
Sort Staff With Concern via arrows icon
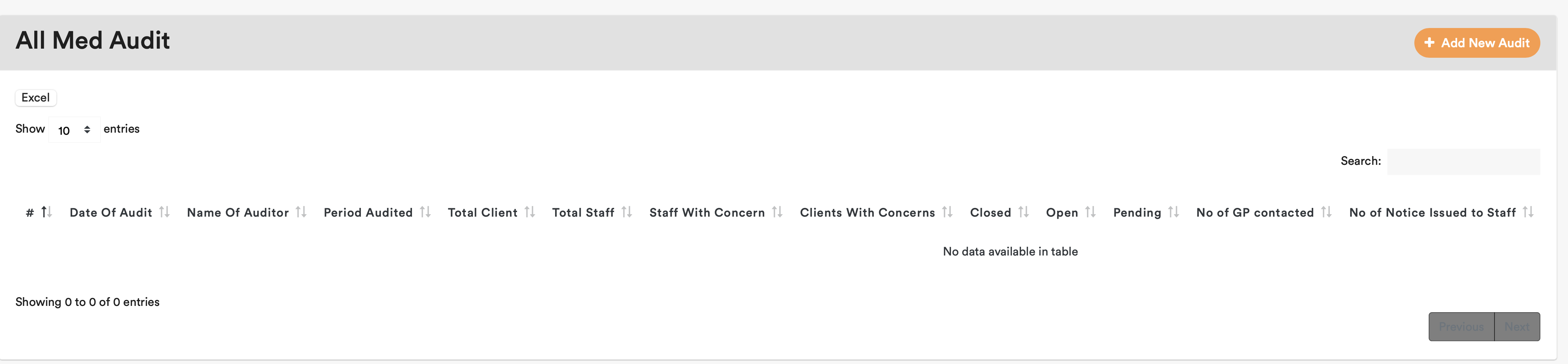777,212
